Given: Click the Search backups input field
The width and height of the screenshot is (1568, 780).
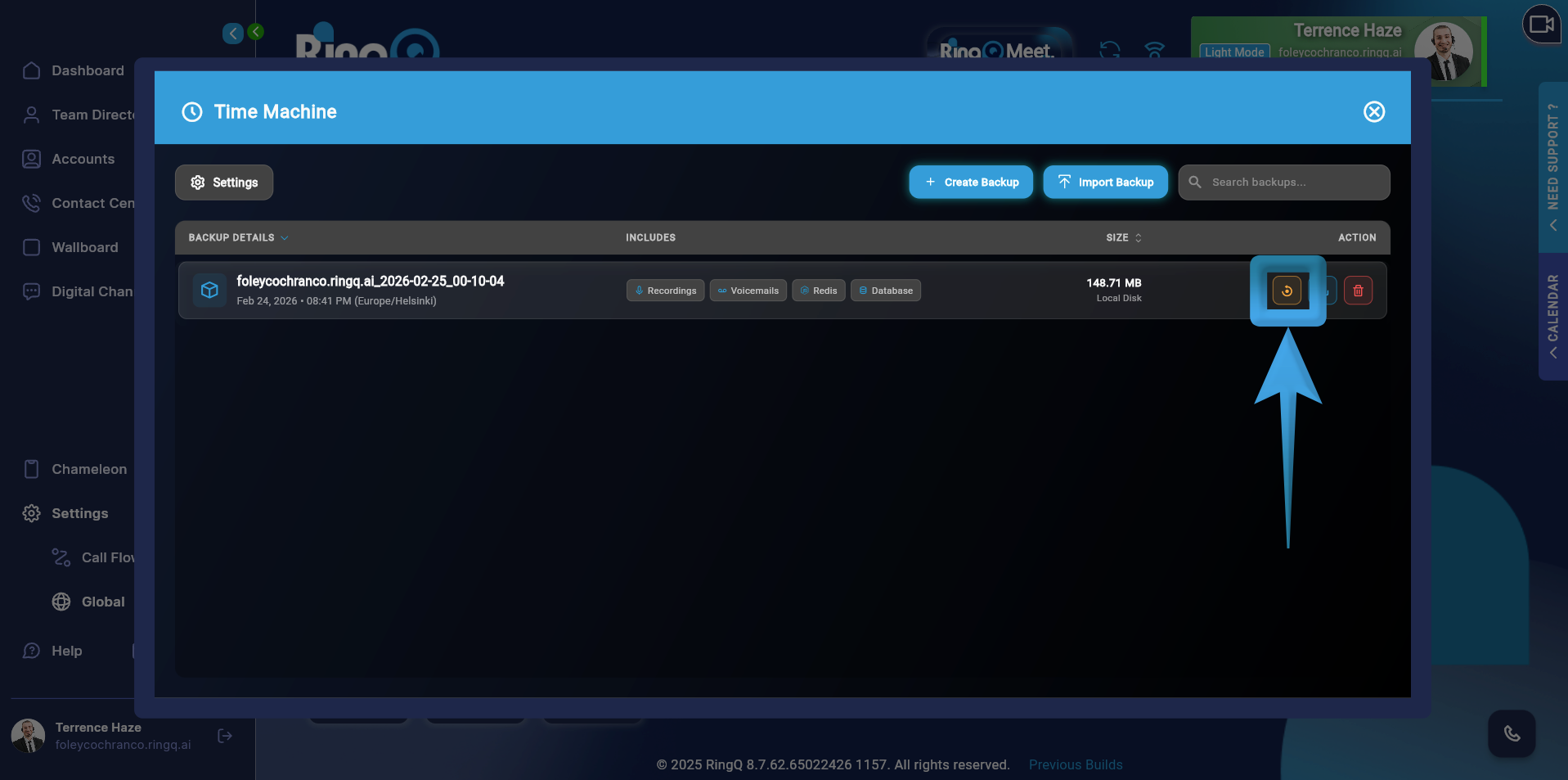Looking at the screenshot, I should (1294, 183).
